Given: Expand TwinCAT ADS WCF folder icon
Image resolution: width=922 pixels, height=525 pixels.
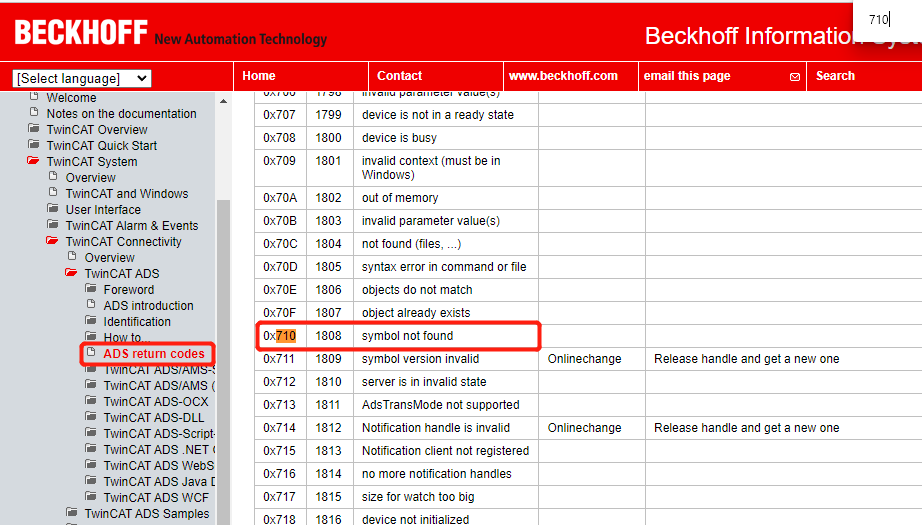Looking at the screenshot, I should pyautogui.click(x=91, y=496).
